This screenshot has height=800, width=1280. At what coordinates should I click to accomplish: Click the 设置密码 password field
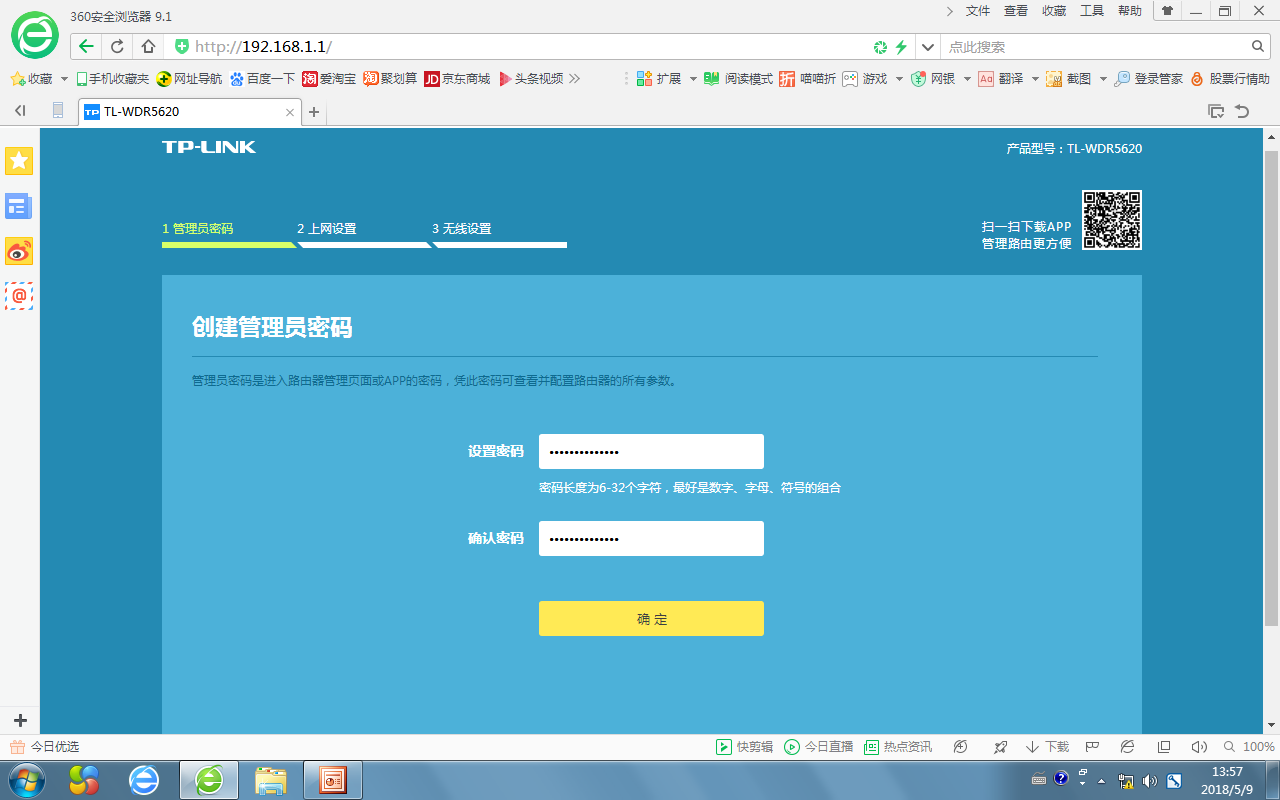[x=651, y=452]
